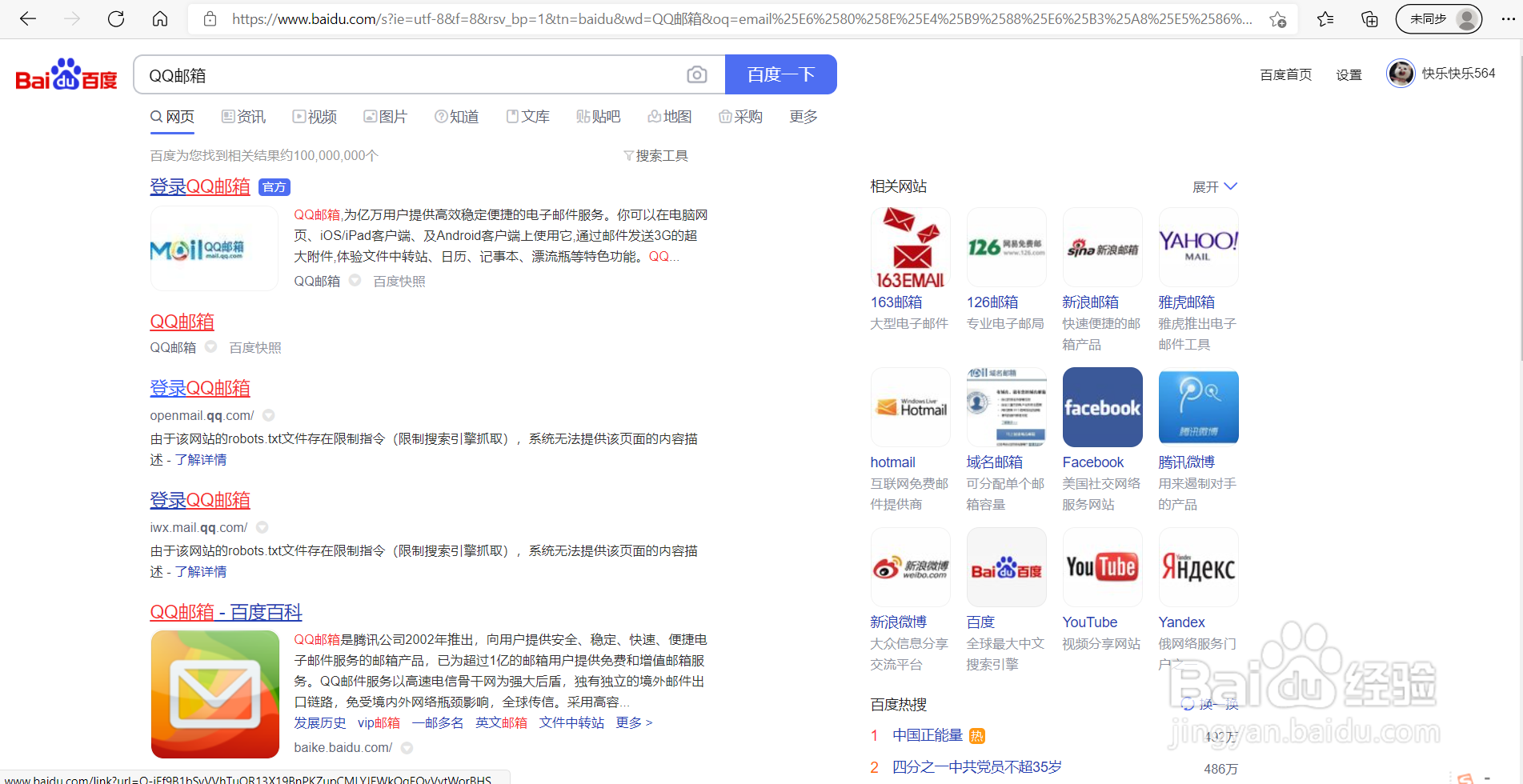Click the Collections icon next to favorites
Viewport: 1523px width, 784px height.
click(1369, 18)
